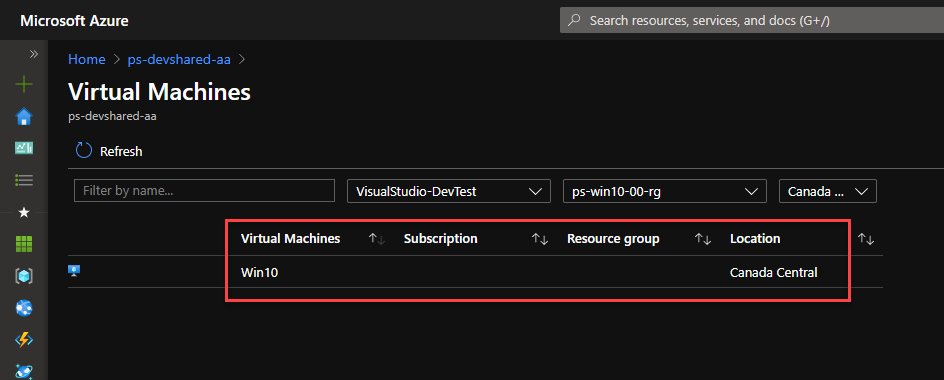The image size is (944, 380).
Task: Sort by the Location column arrows
Action: [866, 239]
